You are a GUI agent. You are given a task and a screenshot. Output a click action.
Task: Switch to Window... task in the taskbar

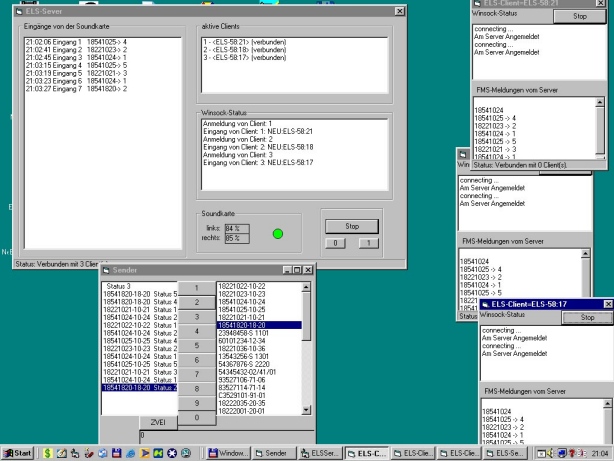tap(228, 452)
